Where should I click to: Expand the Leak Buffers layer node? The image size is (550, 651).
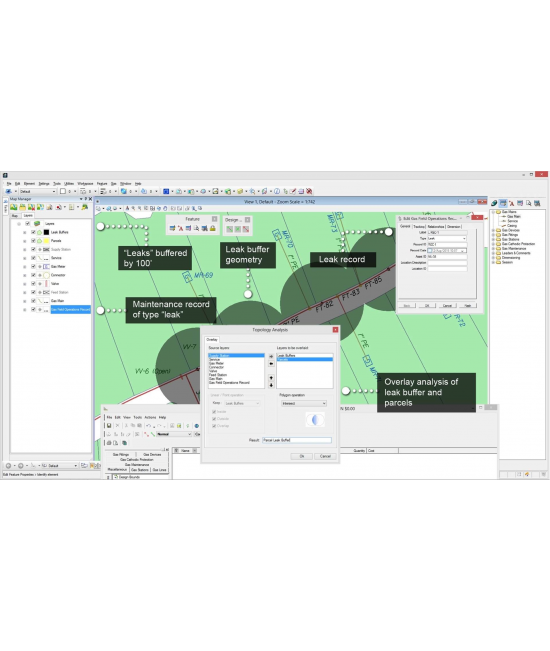24,232
